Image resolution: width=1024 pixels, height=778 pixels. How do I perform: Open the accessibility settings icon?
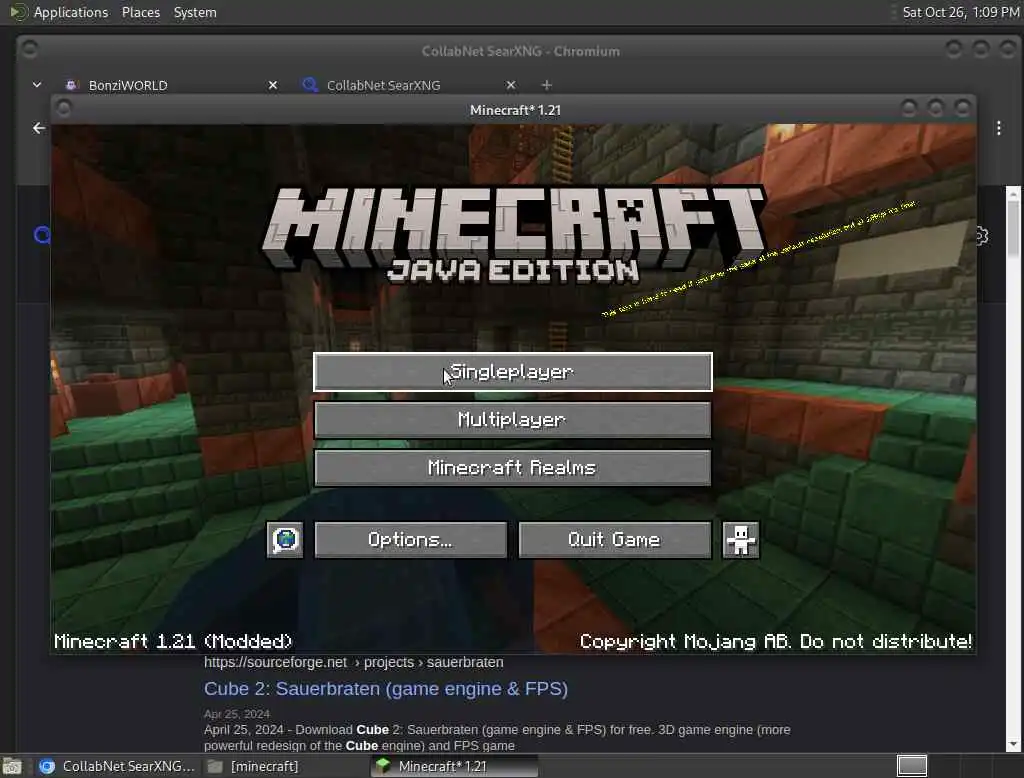741,540
